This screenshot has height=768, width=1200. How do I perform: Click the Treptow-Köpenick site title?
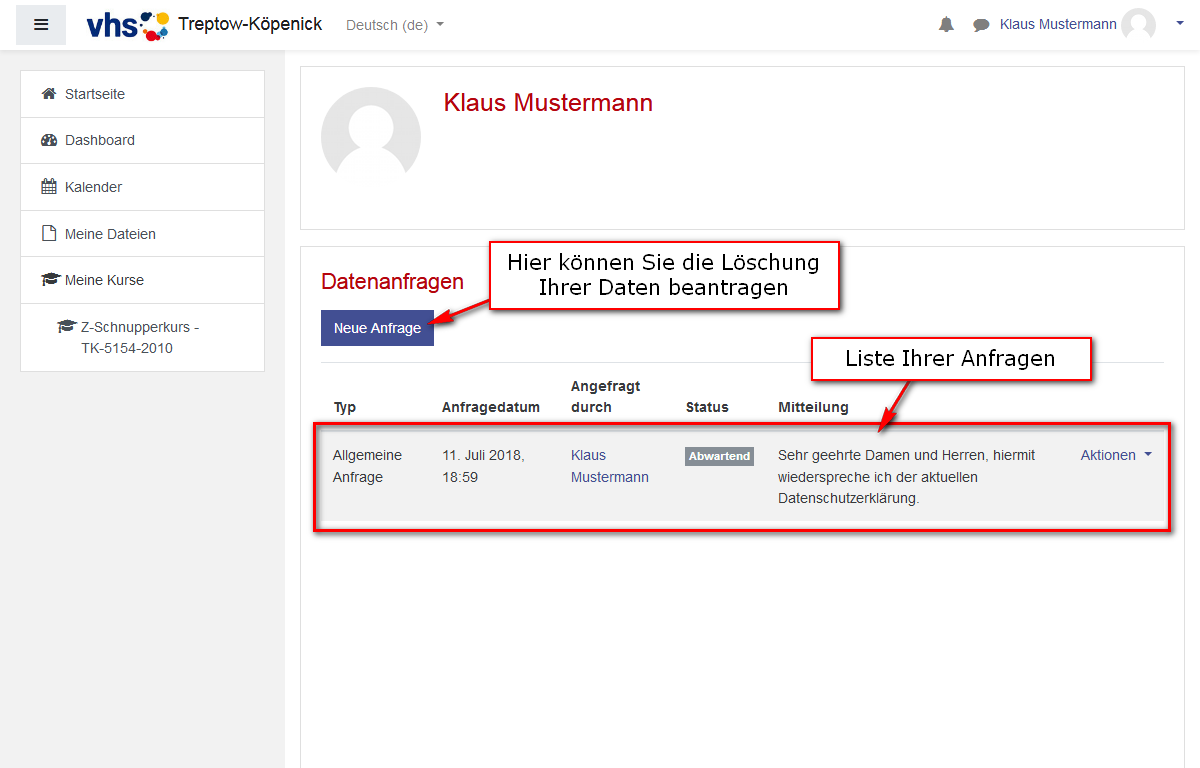coord(250,24)
